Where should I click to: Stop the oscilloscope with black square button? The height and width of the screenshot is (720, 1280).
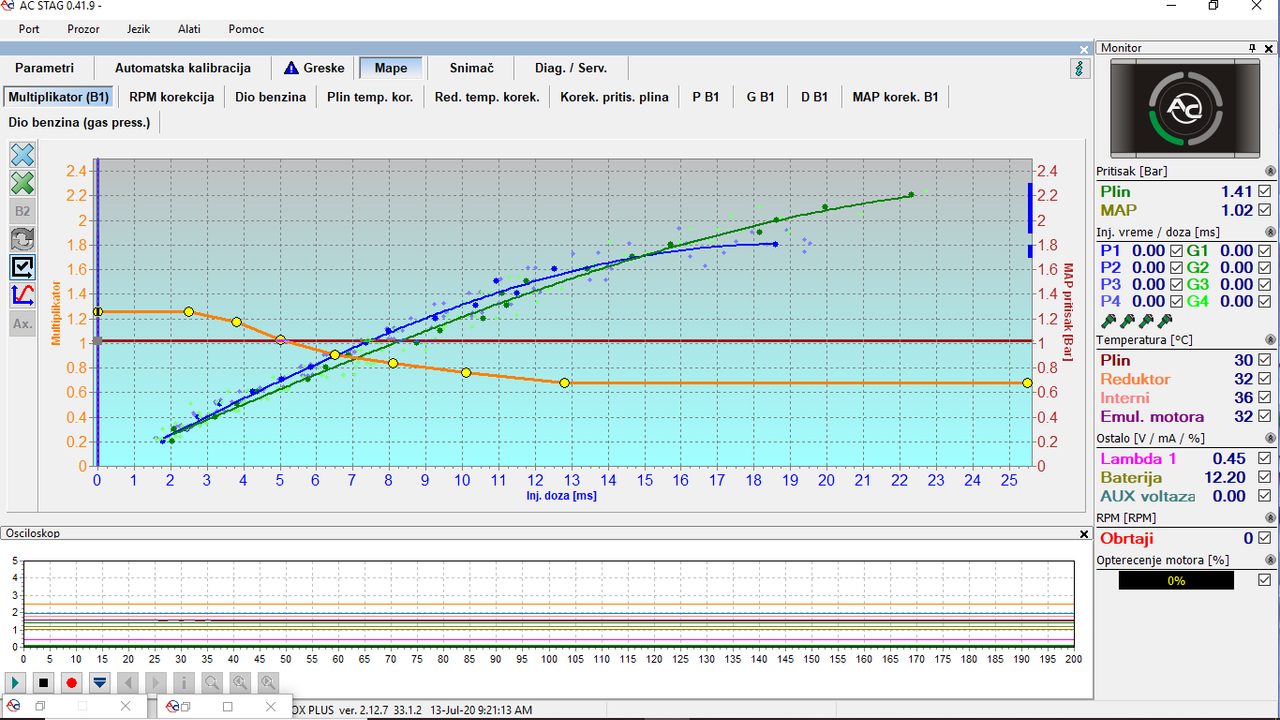44,683
